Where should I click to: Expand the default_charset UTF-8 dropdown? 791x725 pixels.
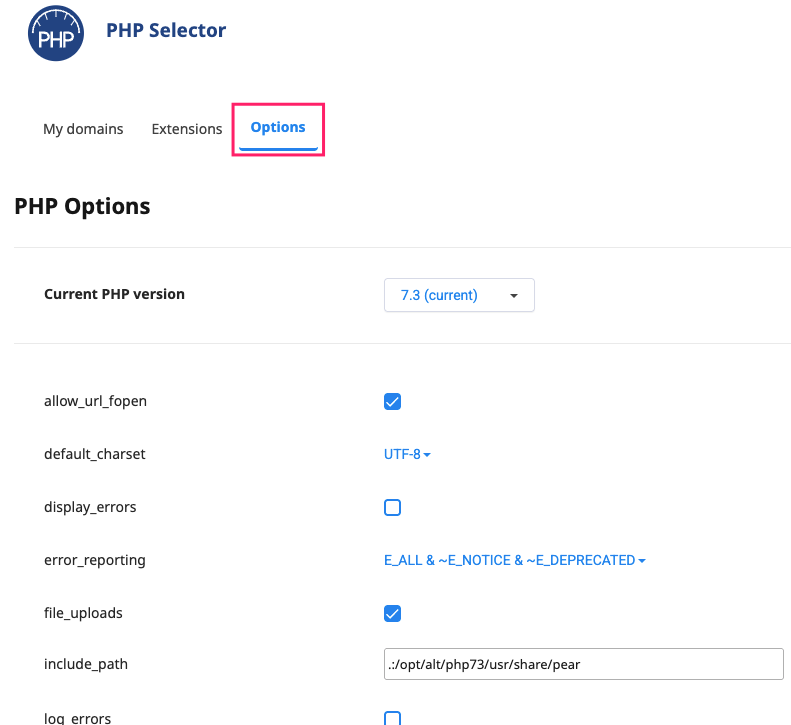point(407,454)
